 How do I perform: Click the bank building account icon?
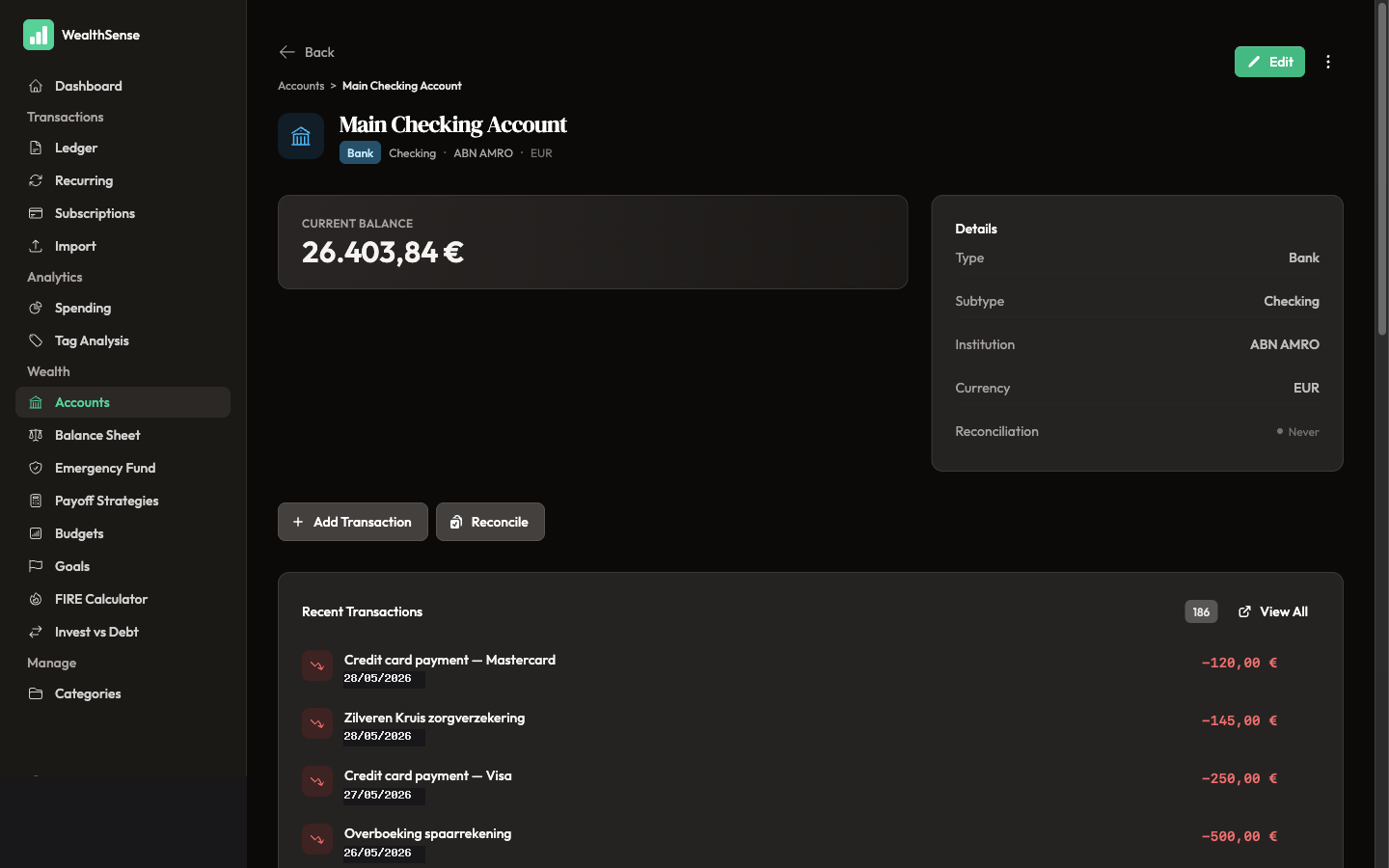point(301,136)
